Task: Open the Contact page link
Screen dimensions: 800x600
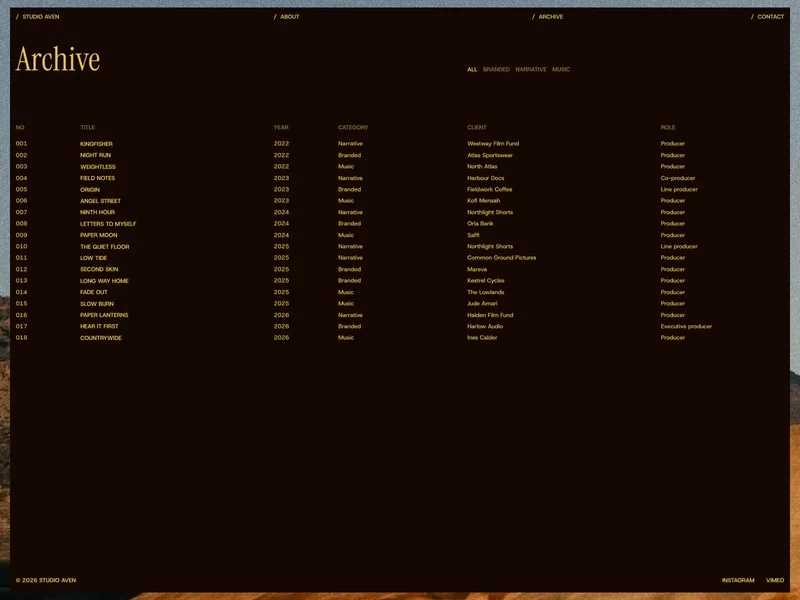Action: click(767, 17)
